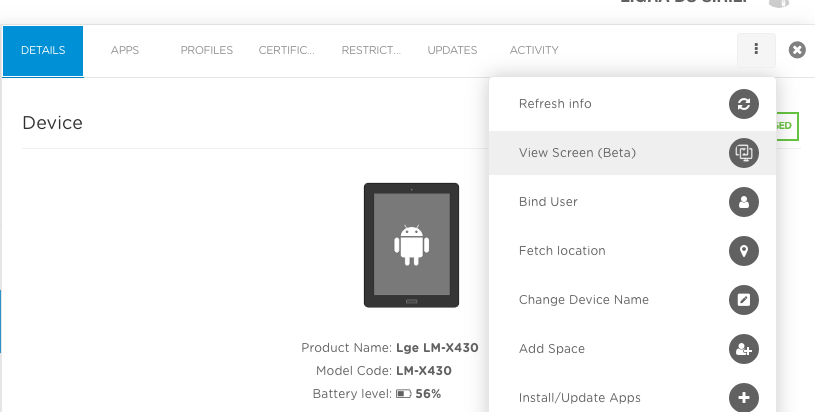Choose Install/Update Apps menu entry
The image size is (815, 412).
click(x=633, y=397)
